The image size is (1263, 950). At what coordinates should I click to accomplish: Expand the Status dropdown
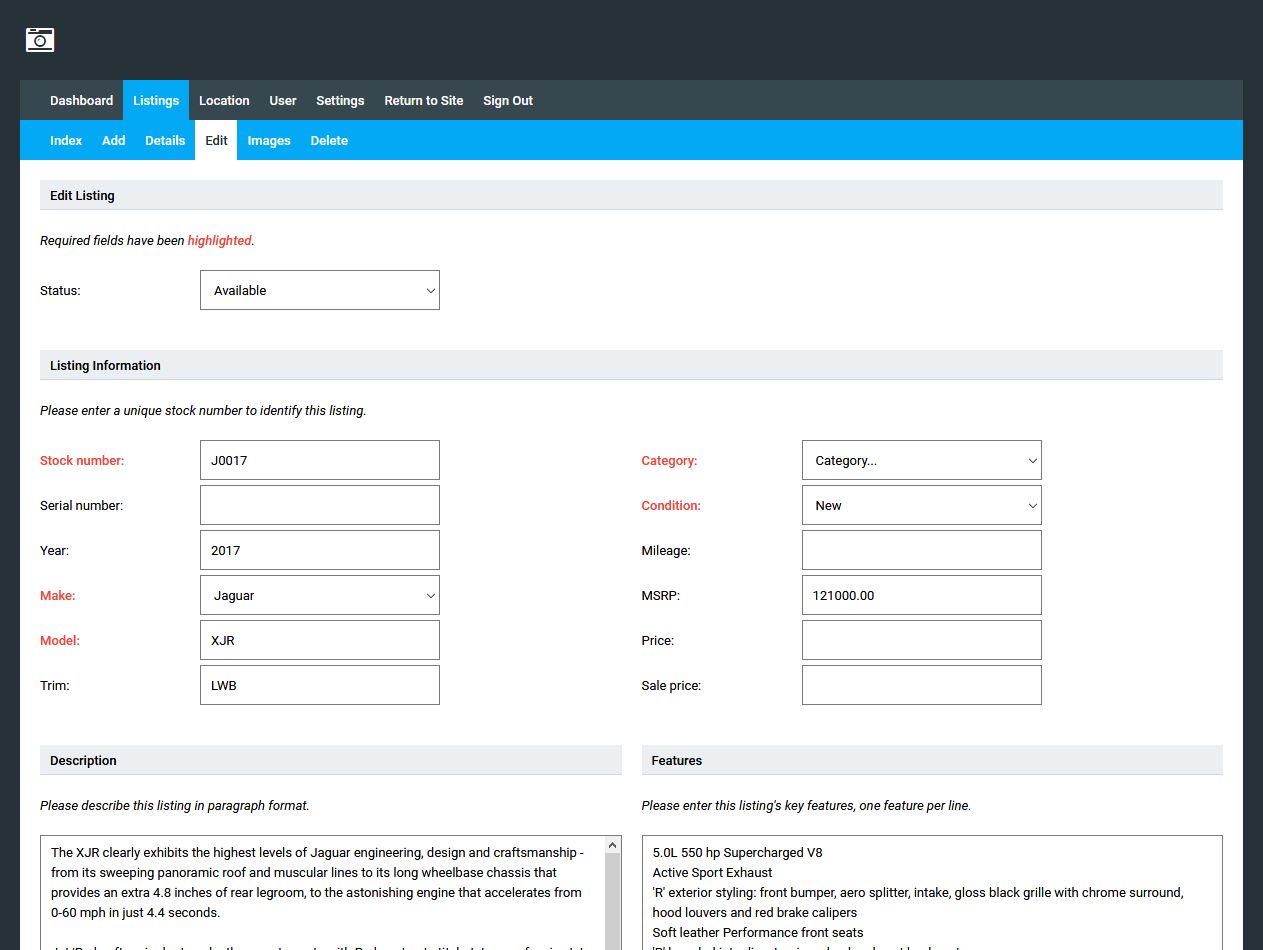(x=320, y=290)
